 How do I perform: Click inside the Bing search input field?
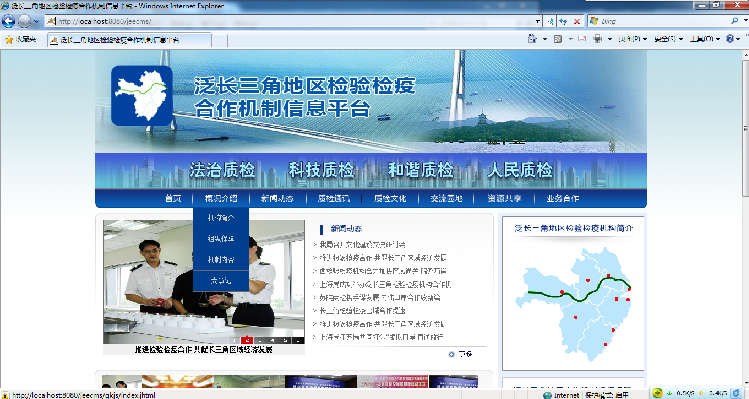664,21
